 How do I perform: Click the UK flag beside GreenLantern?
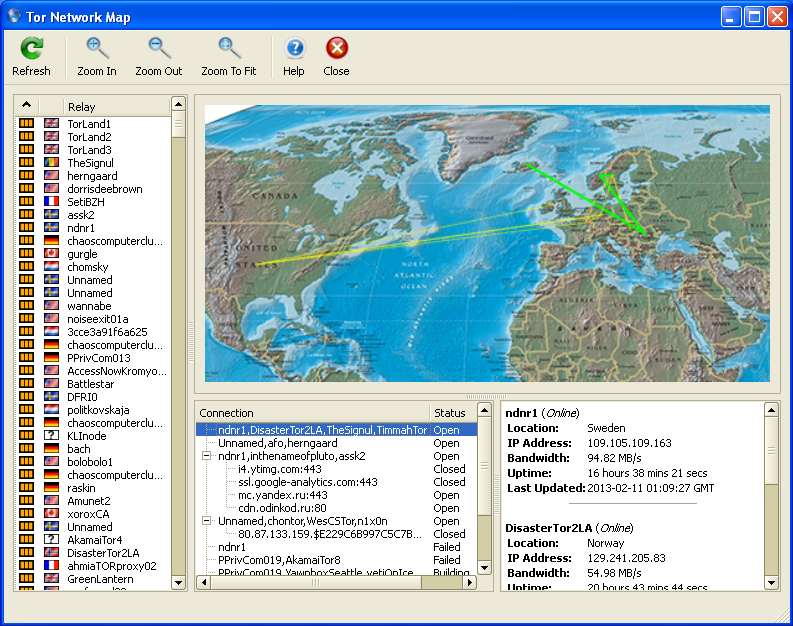coord(51,578)
